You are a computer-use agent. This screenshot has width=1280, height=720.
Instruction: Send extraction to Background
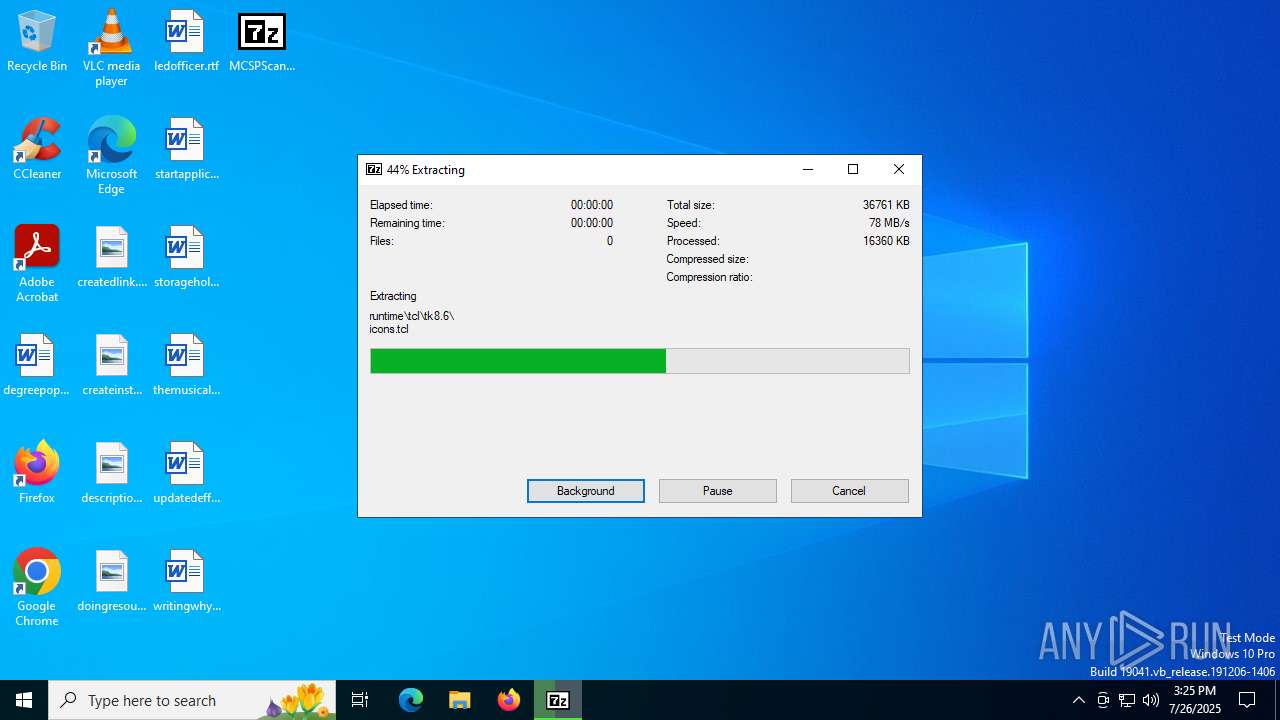(586, 491)
